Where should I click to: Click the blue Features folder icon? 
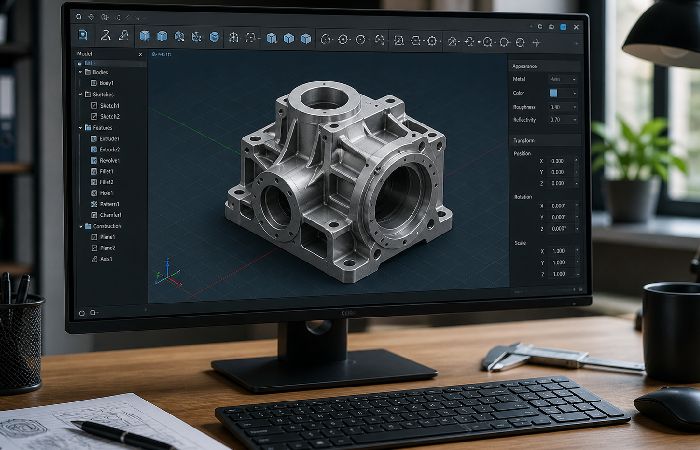click(88, 128)
